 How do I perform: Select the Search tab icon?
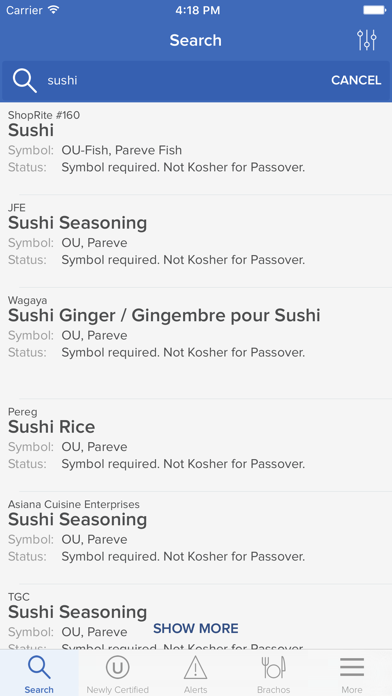(39, 668)
